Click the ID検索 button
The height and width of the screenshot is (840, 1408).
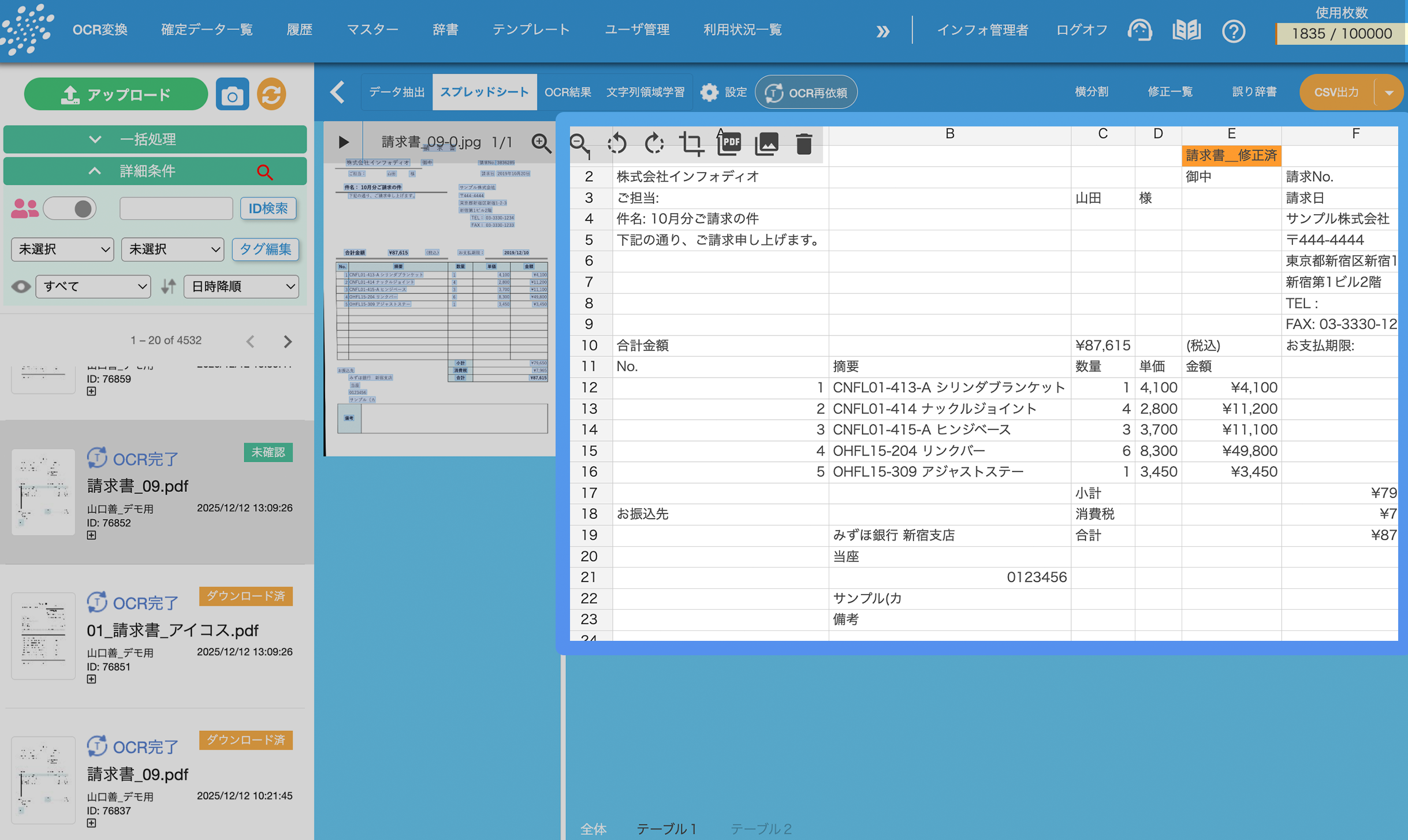click(268, 208)
